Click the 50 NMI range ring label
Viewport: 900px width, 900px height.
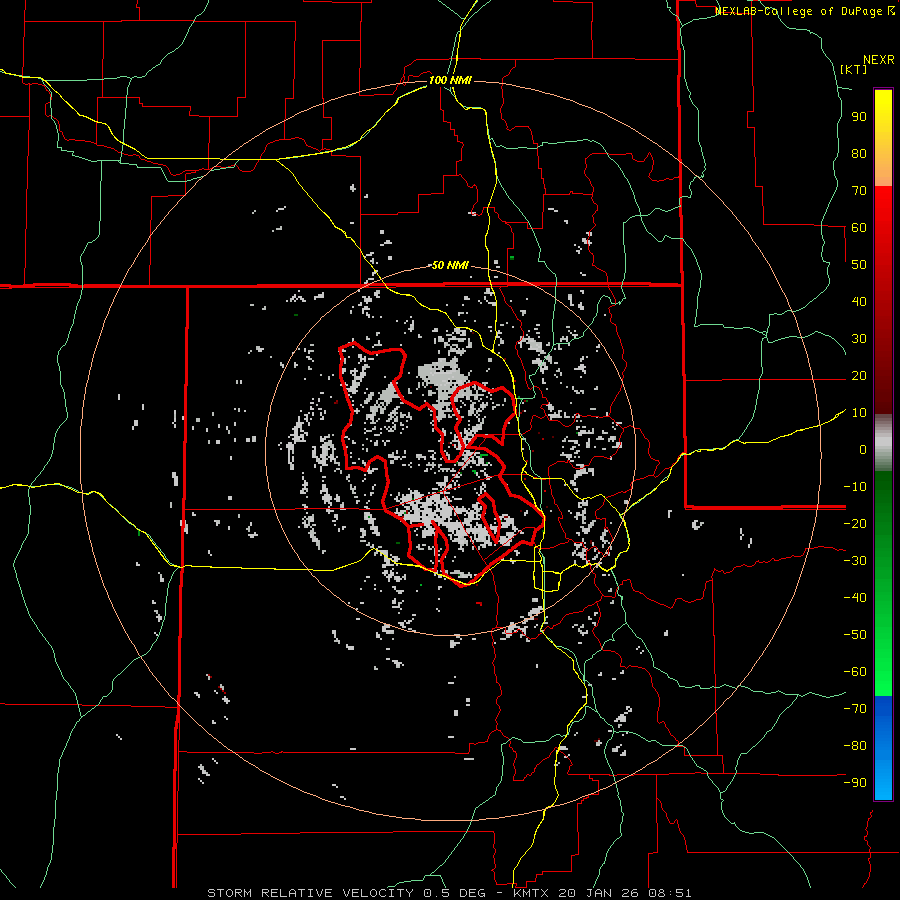[x=450, y=265]
